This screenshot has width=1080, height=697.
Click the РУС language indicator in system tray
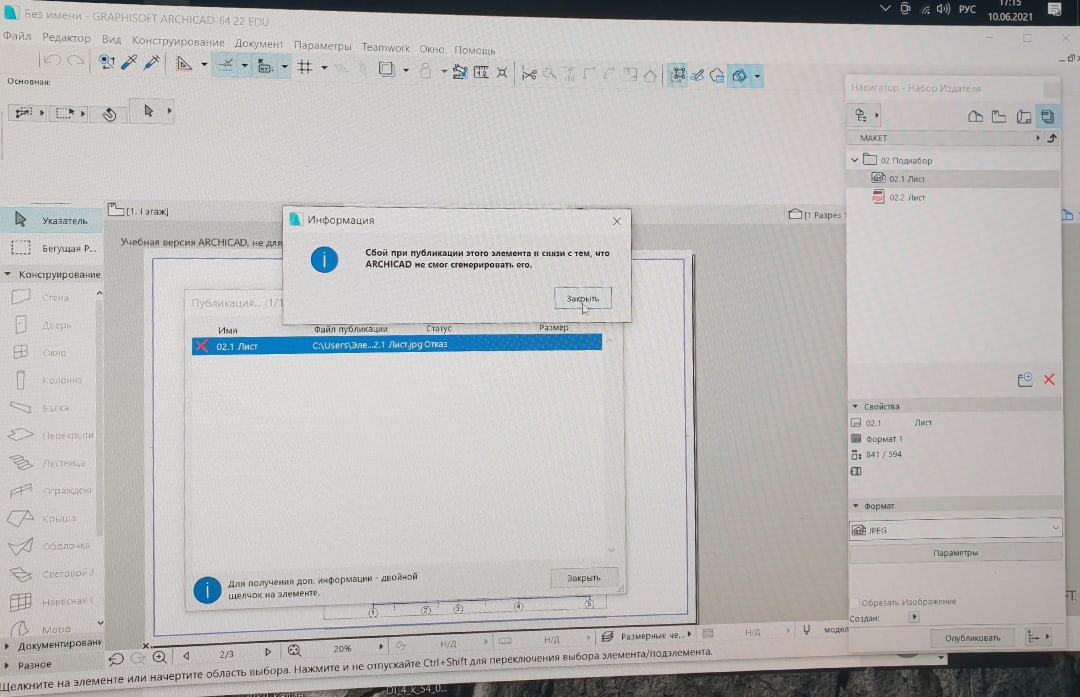(967, 9)
